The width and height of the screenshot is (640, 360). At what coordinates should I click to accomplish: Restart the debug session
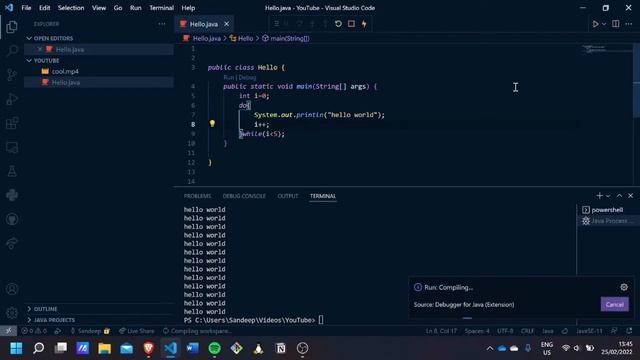click(x=338, y=24)
